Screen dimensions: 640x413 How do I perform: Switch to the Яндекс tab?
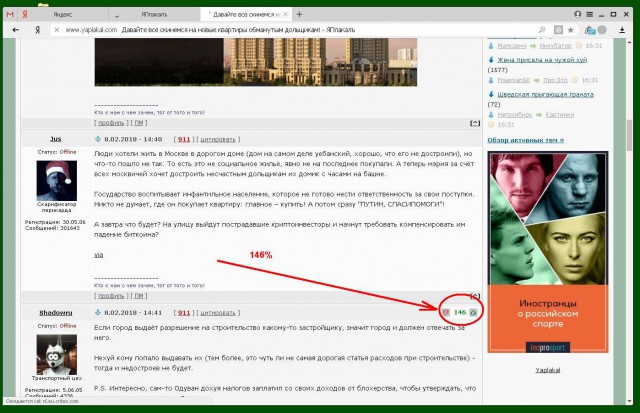62,14
